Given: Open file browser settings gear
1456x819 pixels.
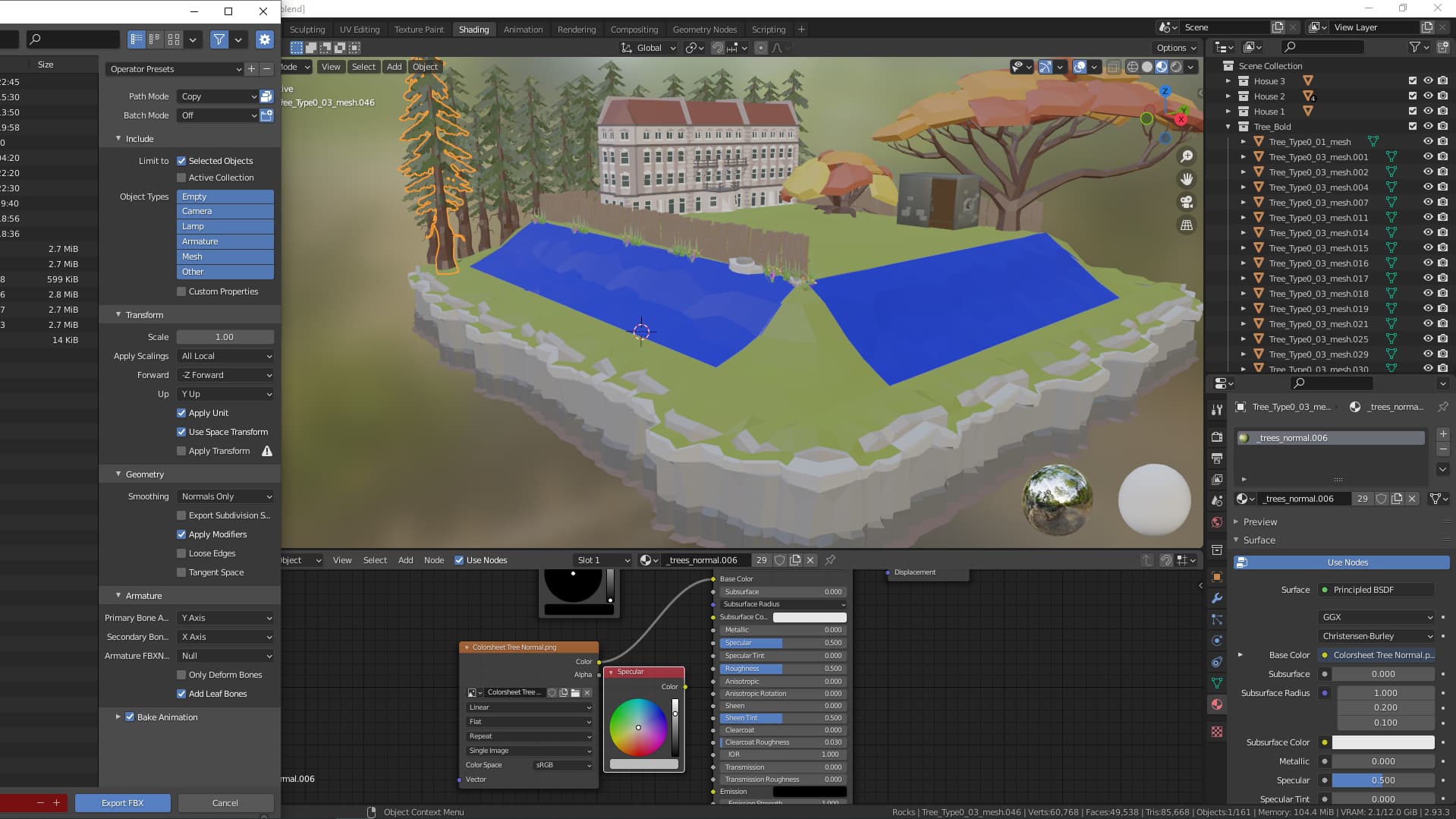Looking at the screenshot, I should 264,39.
